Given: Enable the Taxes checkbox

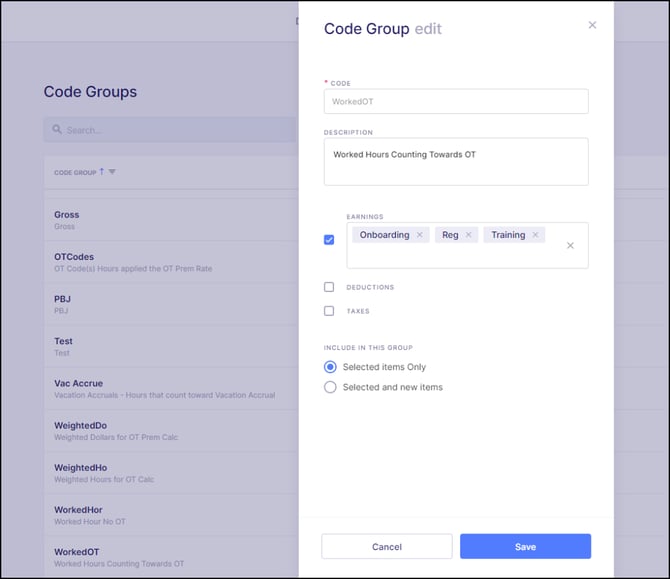Looking at the screenshot, I should (329, 311).
